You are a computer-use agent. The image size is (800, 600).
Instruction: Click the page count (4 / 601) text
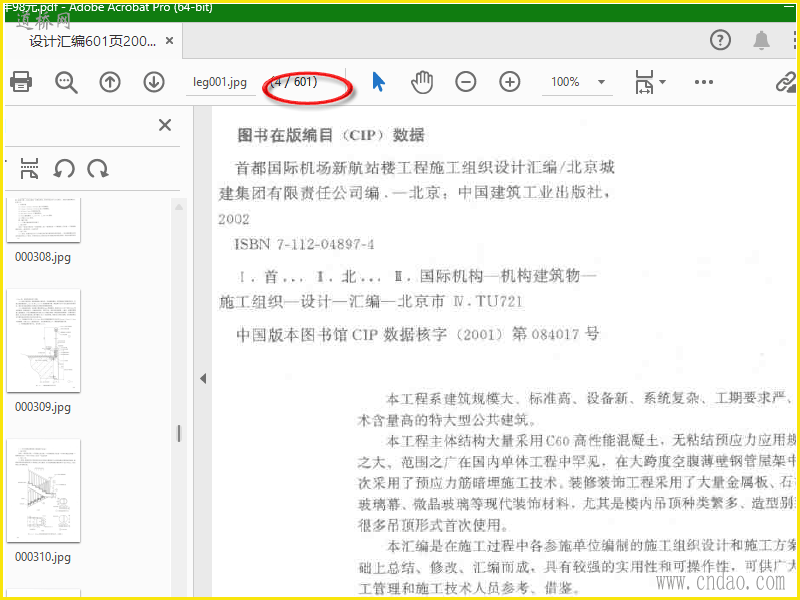coord(293,82)
